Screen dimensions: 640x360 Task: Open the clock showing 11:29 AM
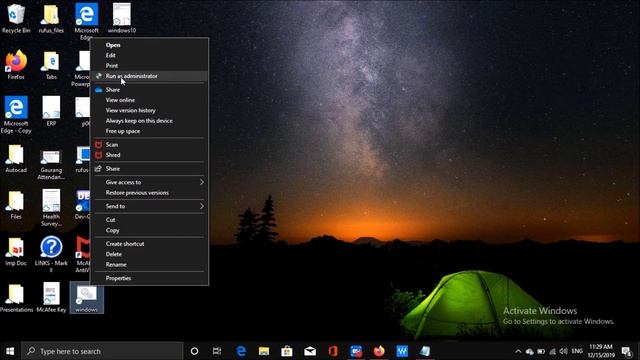click(601, 351)
